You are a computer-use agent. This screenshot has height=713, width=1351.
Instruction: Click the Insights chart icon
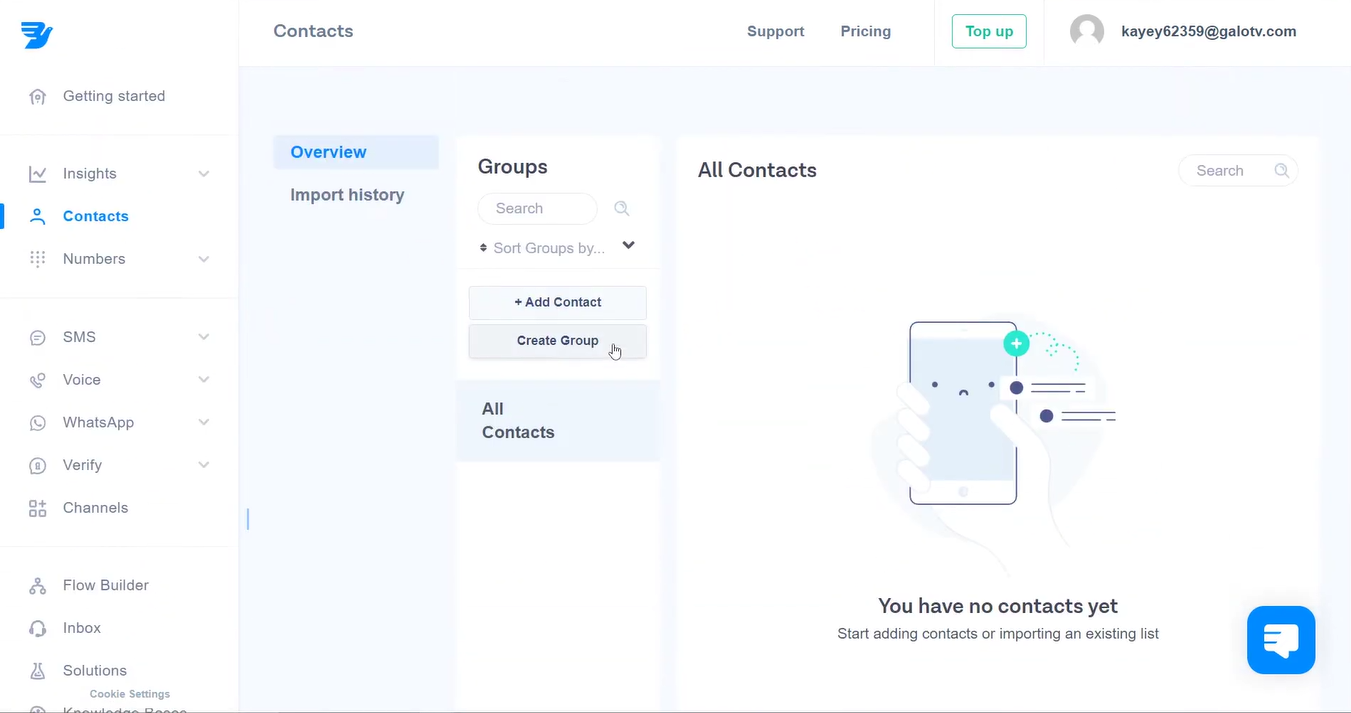click(38, 174)
